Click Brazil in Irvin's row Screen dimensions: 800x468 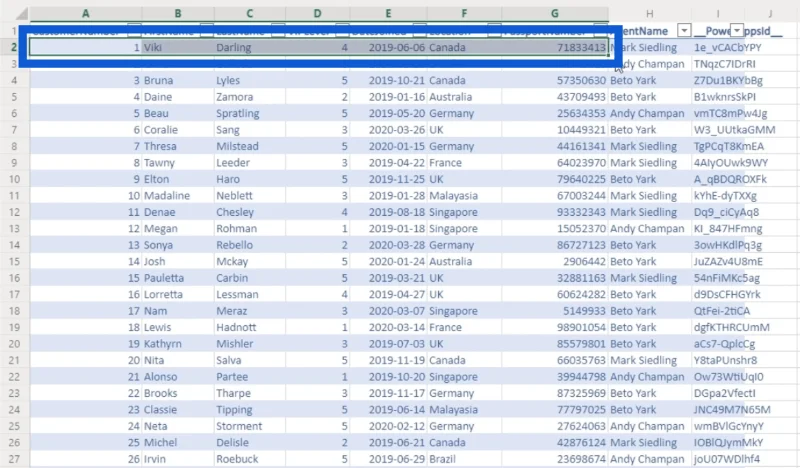(464, 459)
